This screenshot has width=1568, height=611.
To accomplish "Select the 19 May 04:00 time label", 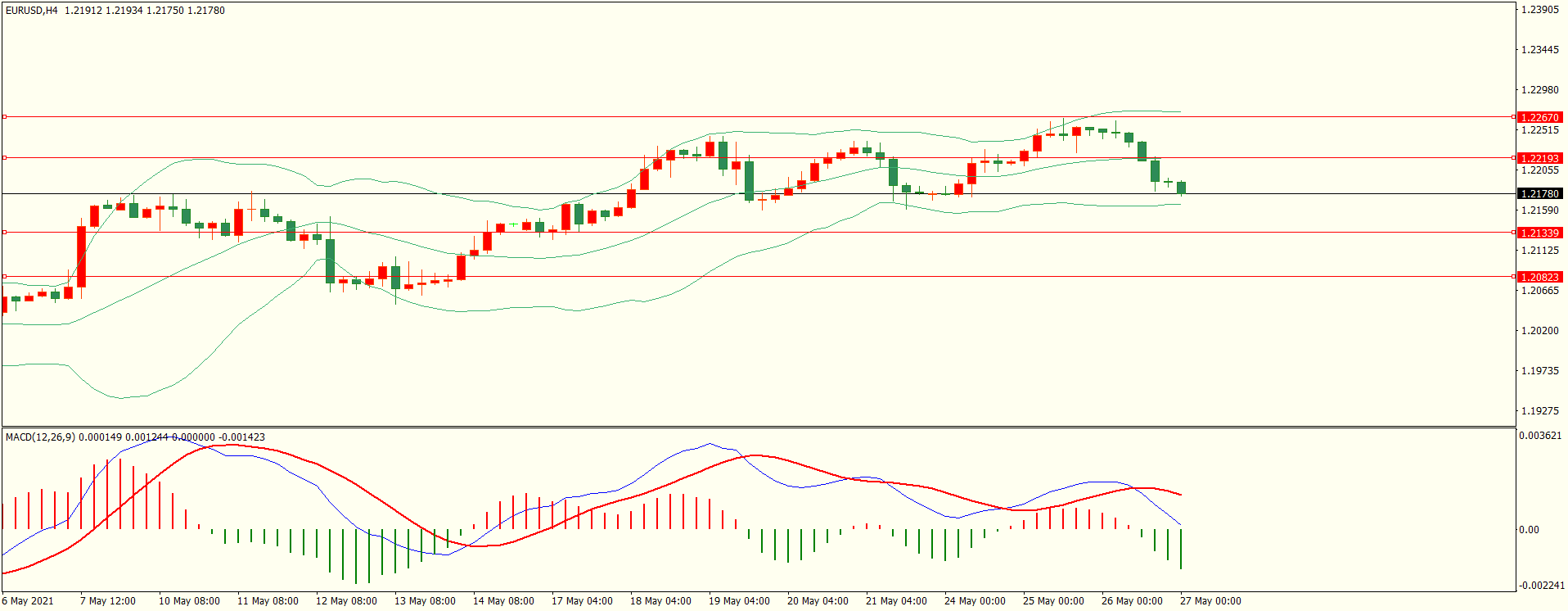I will click(739, 601).
